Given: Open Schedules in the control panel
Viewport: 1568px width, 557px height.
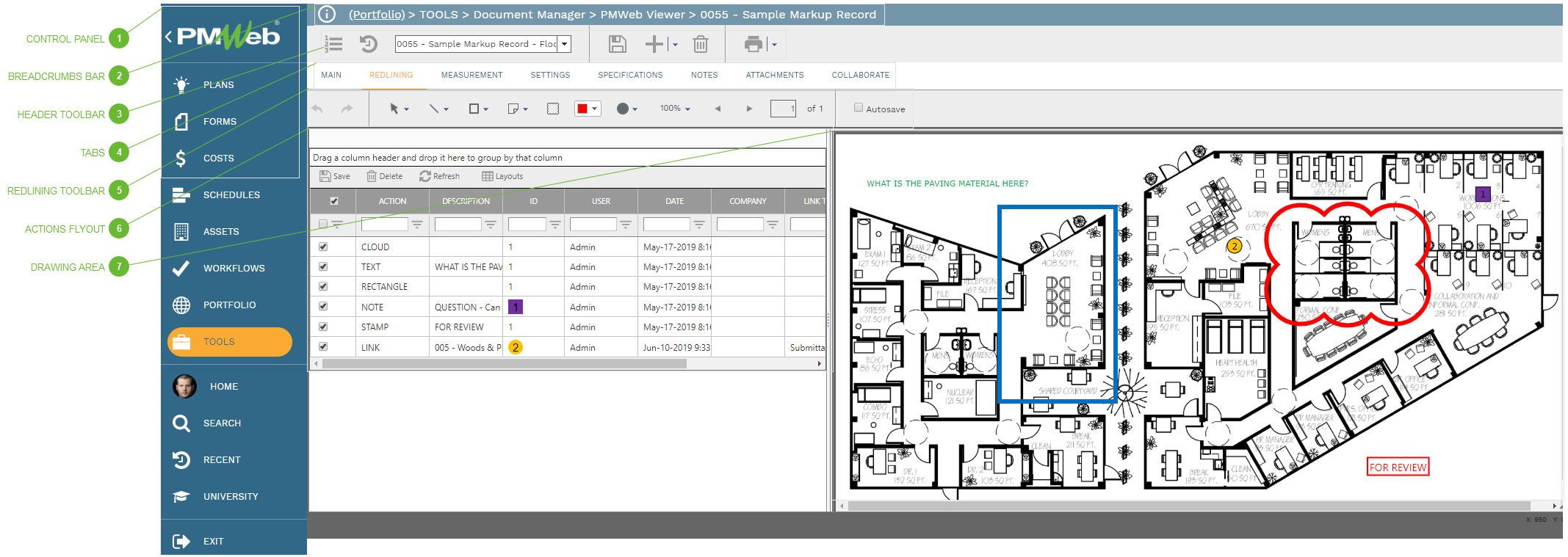Looking at the screenshot, I should [181, 194].
